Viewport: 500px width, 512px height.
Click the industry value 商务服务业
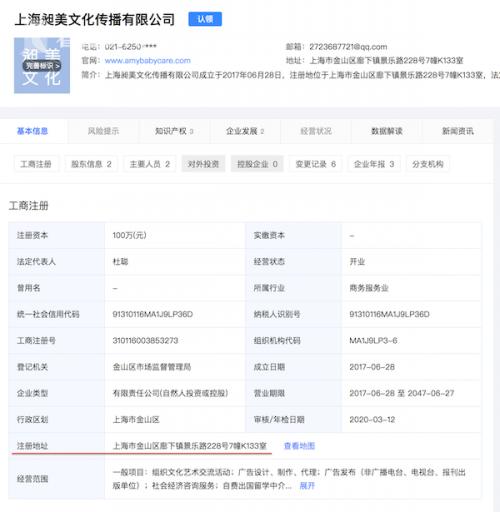(x=369, y=288)
